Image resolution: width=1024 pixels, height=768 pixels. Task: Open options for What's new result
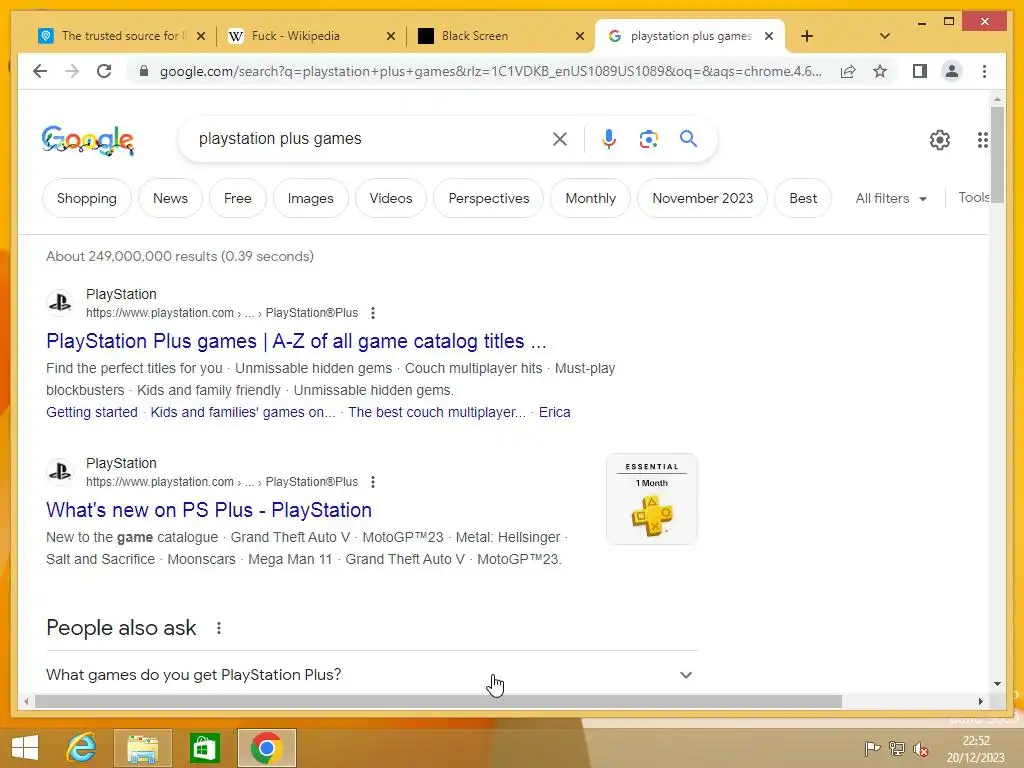(373, 482)
